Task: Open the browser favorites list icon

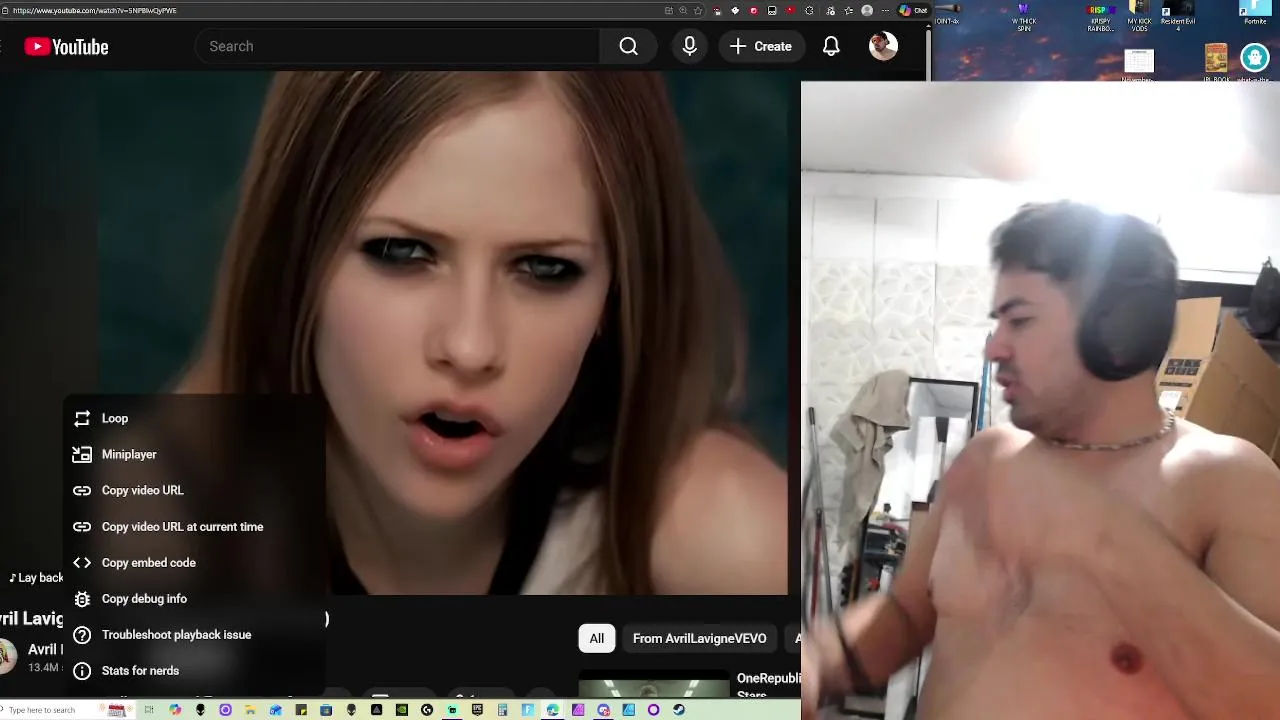Action: 848,10
